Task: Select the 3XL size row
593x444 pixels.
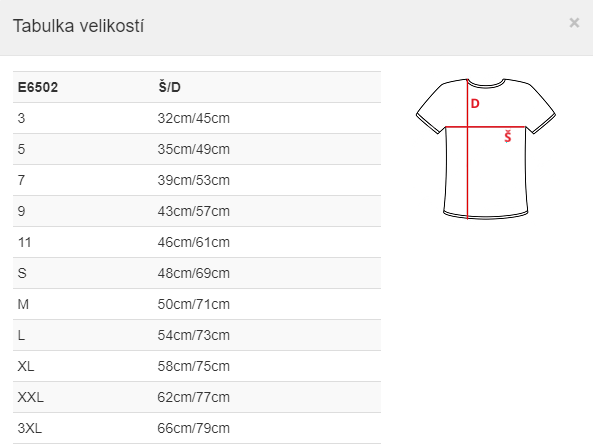Action: pos(197,428)
